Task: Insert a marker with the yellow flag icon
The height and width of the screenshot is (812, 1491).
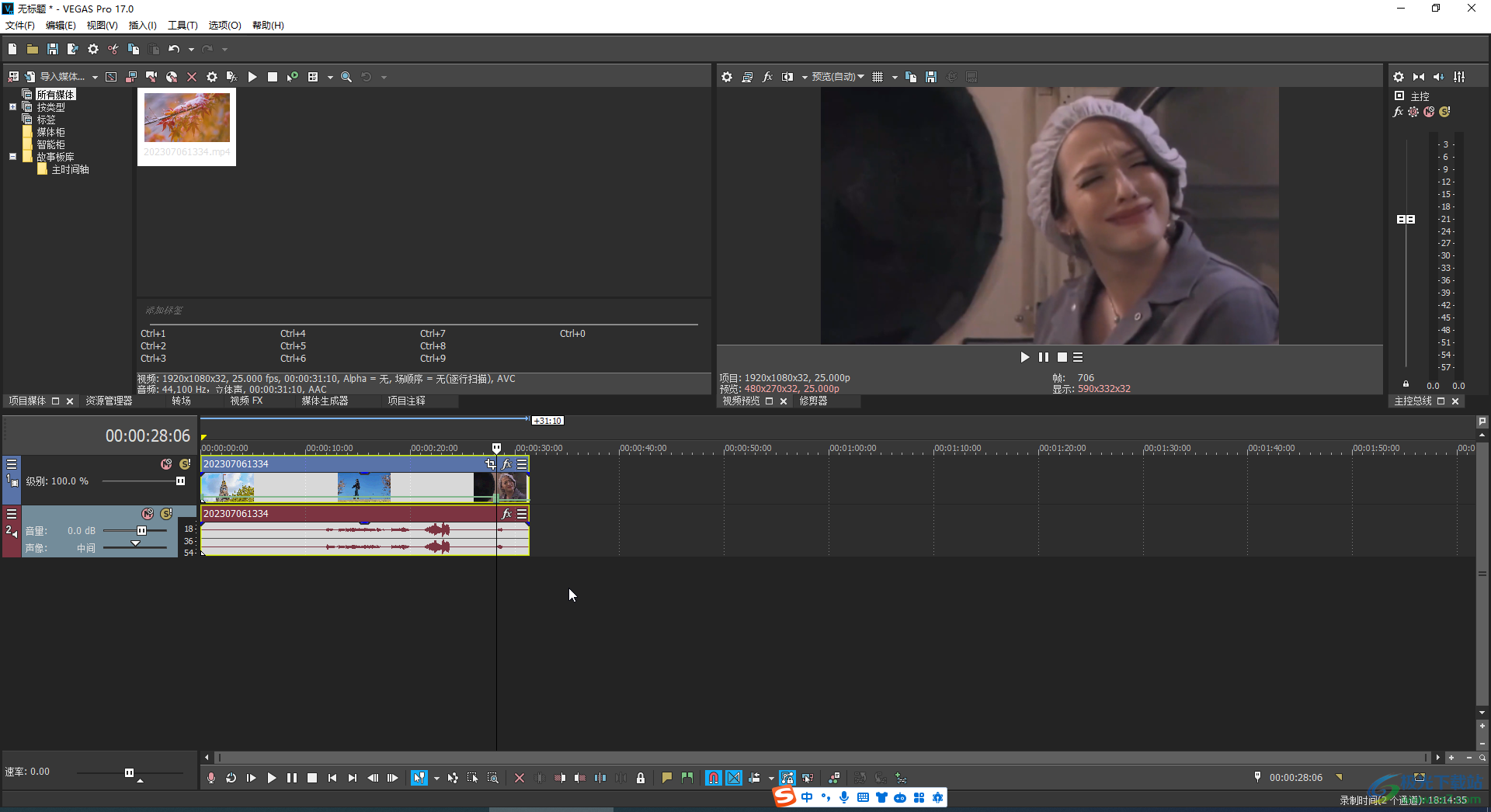Action: [666, 778]
